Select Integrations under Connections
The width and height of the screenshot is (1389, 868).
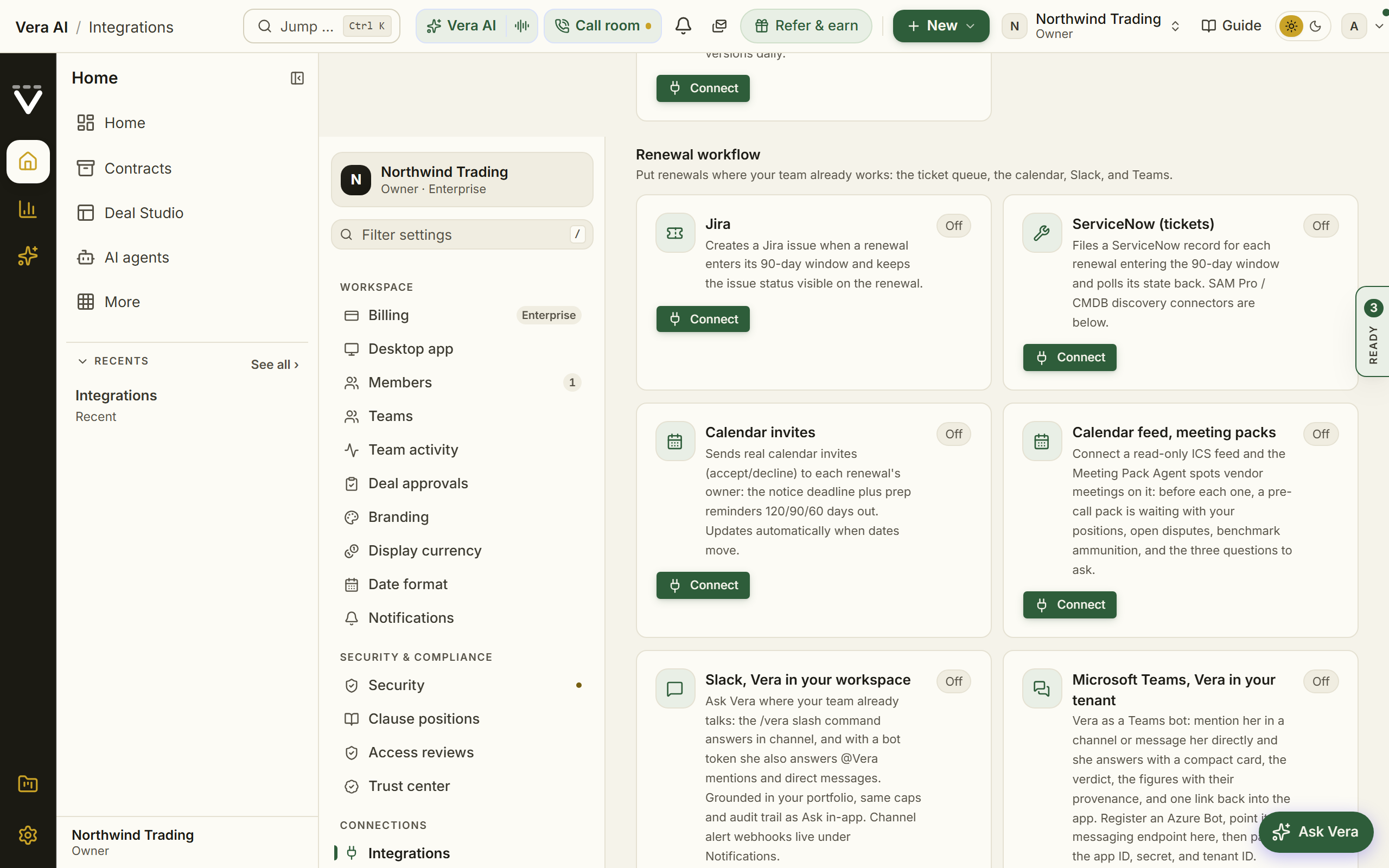tap(462, 854)
